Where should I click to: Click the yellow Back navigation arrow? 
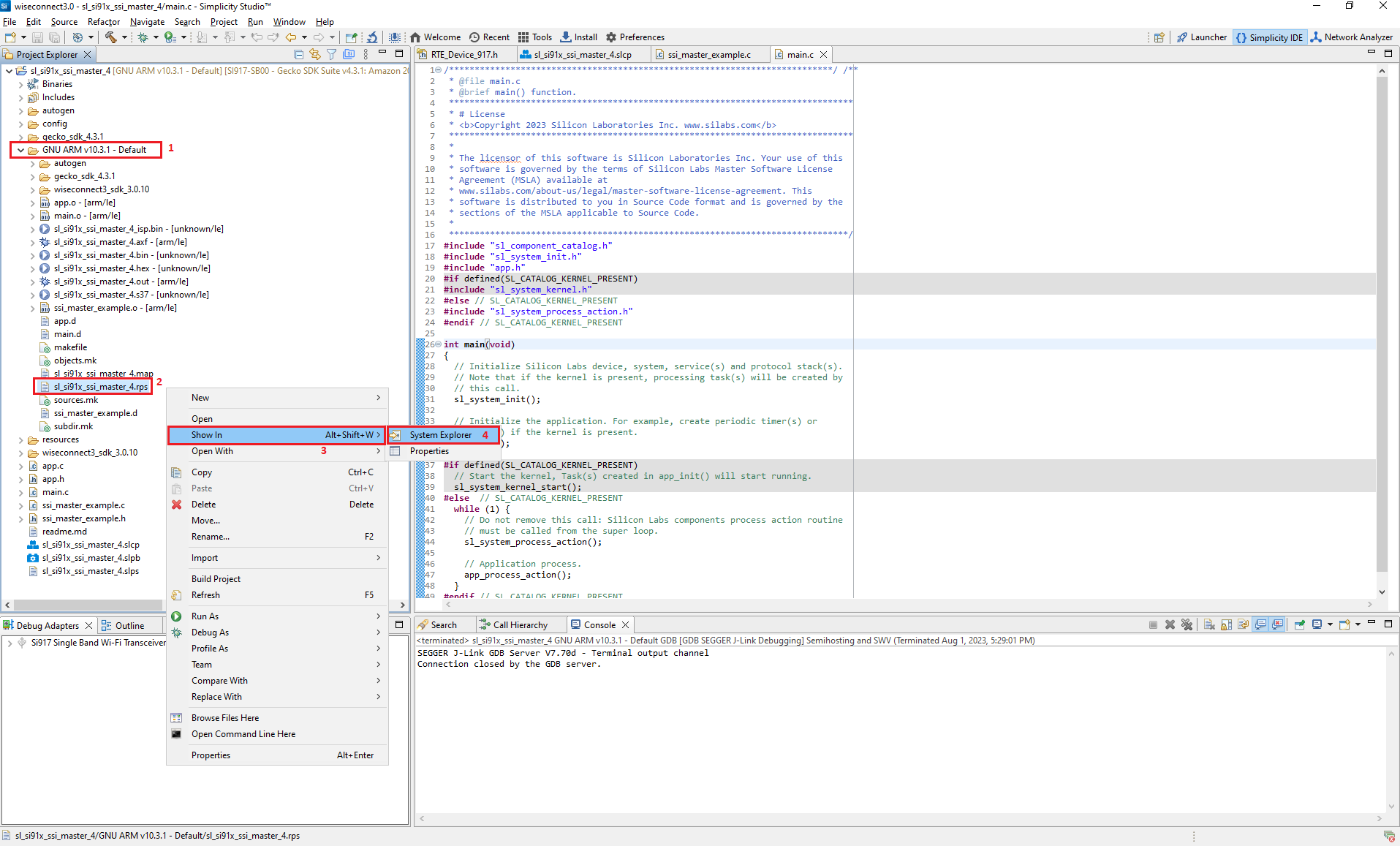click(x=291, y=37)
